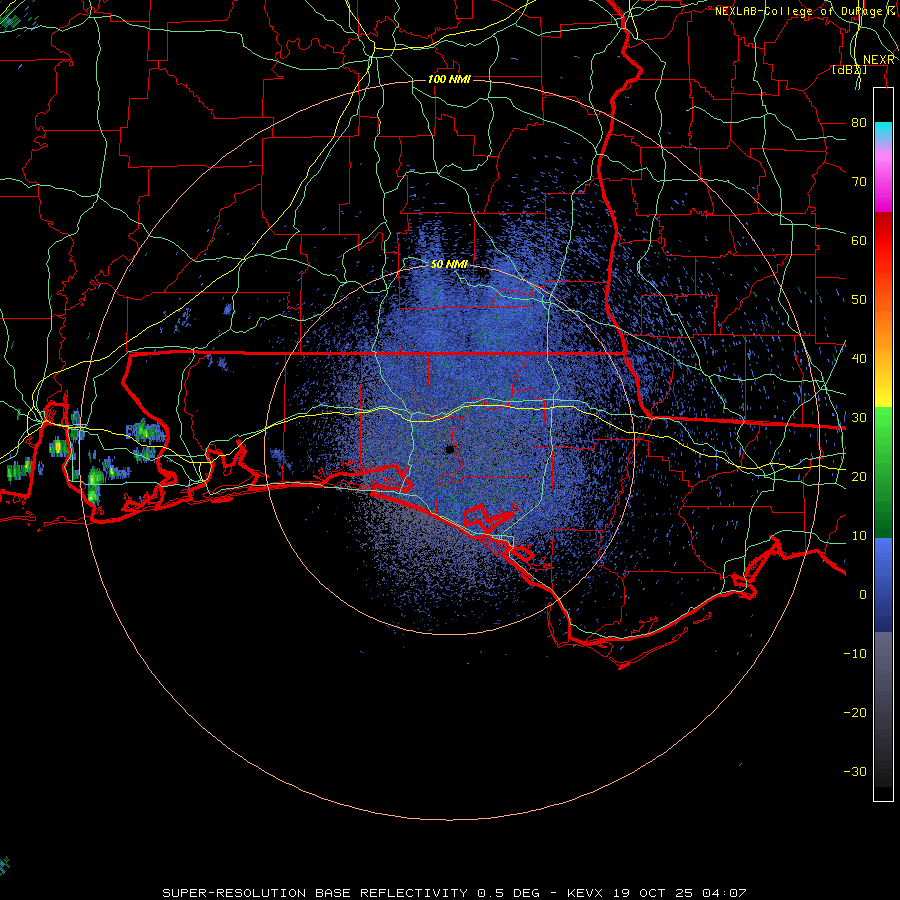
Task: Click the 80 dBZ scale value
Action: pos(859,123)
